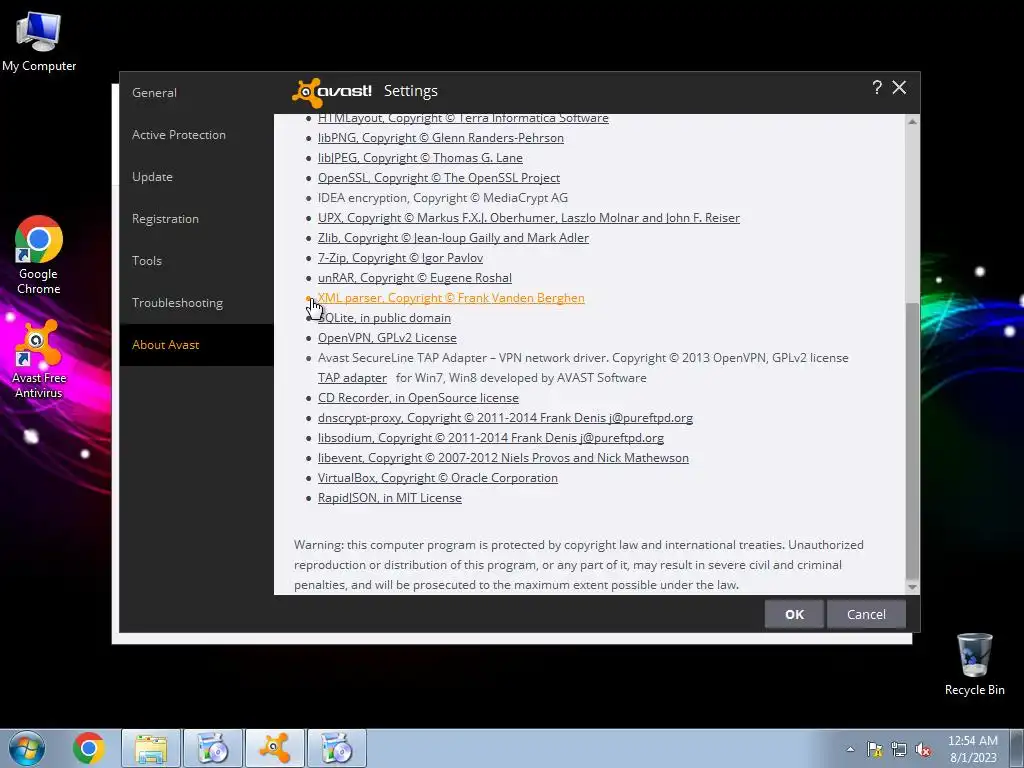Close the Avast Settings window
The width and height of the screenshot is (1024, 768).
click(899, 88)
